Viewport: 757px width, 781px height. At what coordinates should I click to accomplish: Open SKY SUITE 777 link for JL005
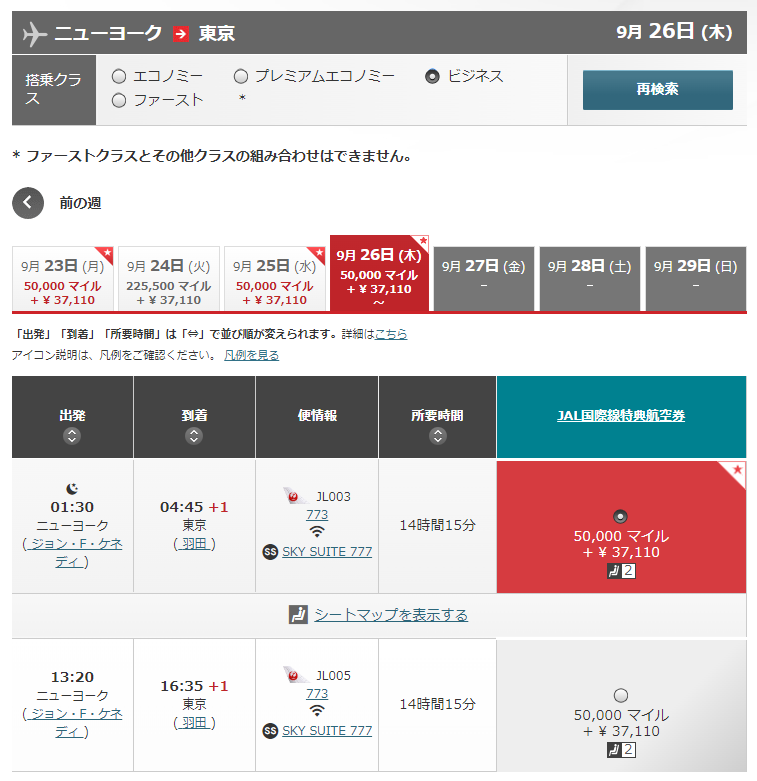[x=327, y=731]
